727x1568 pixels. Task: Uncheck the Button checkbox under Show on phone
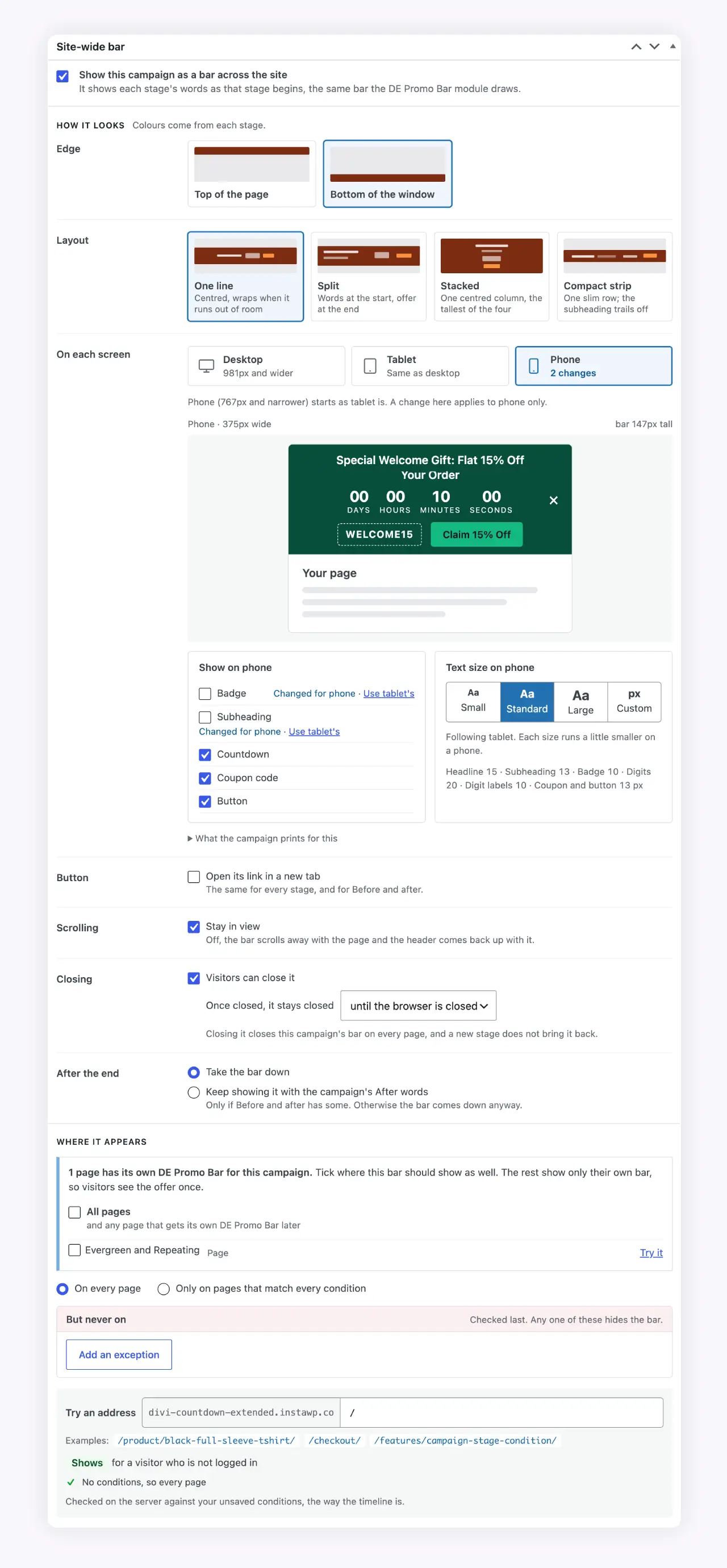(205, 802)
